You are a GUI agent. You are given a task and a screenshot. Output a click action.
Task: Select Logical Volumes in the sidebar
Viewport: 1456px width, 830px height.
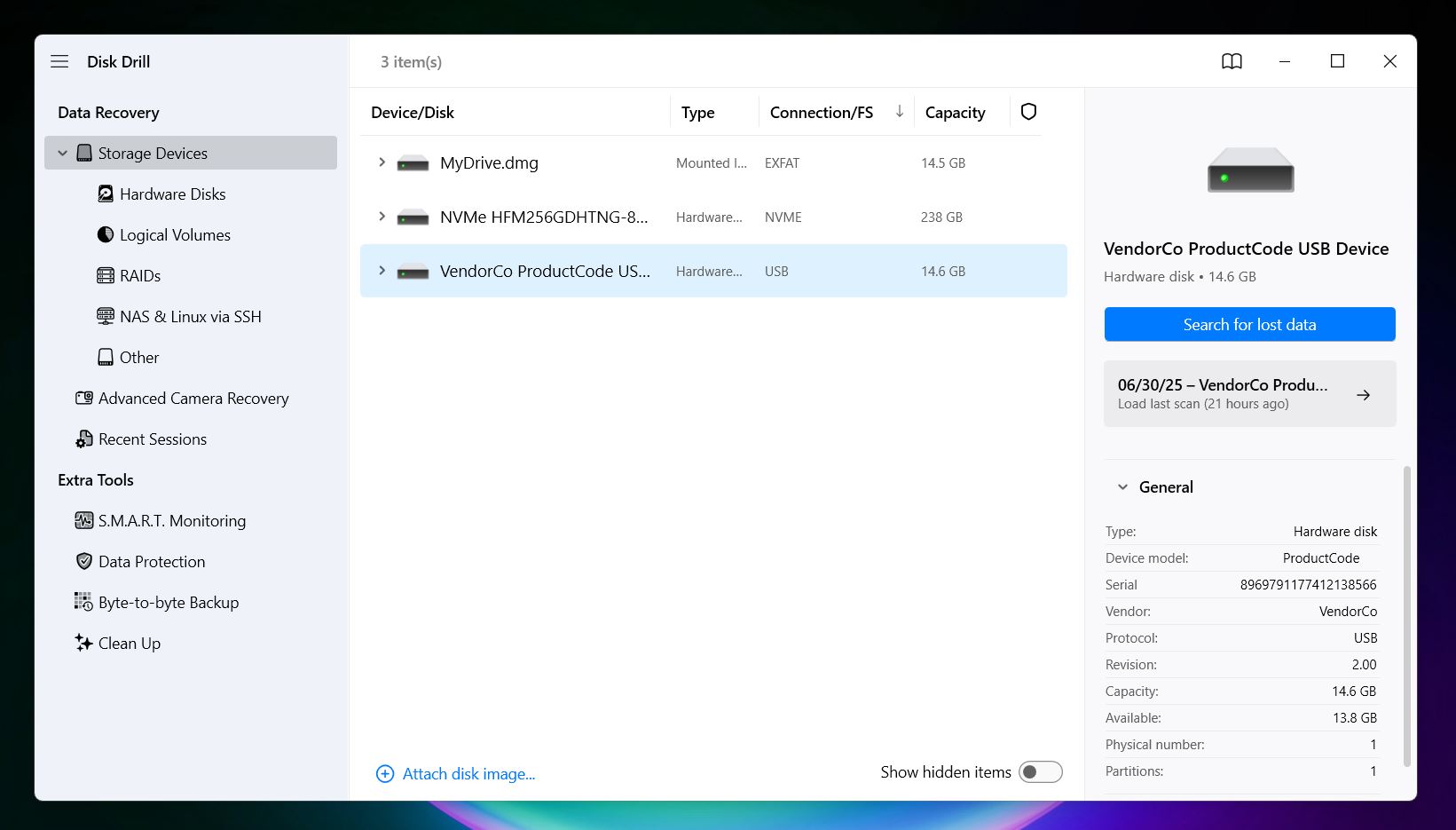coord(175,234)
